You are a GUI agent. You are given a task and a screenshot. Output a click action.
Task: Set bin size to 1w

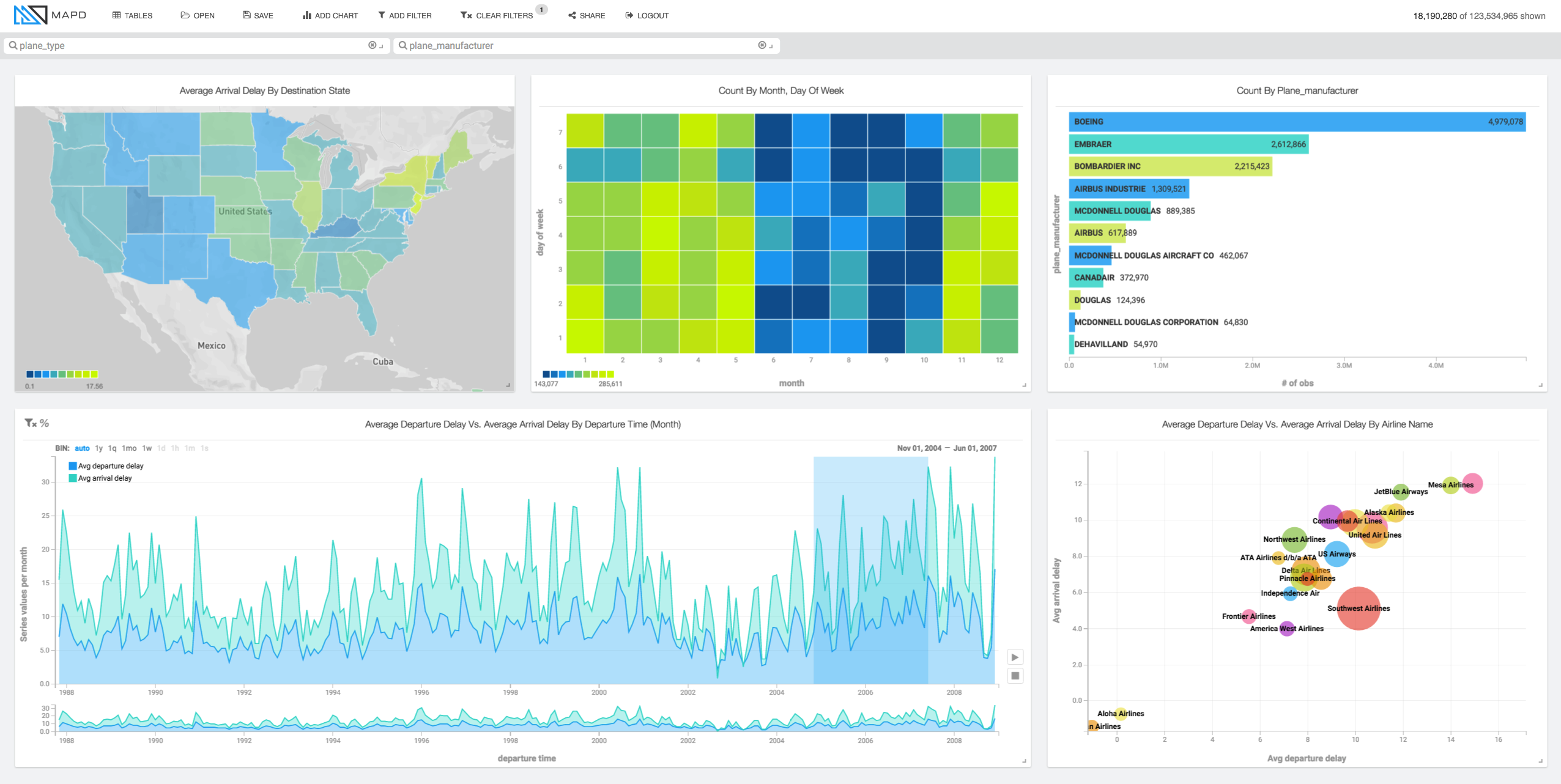tap(147, 448)
